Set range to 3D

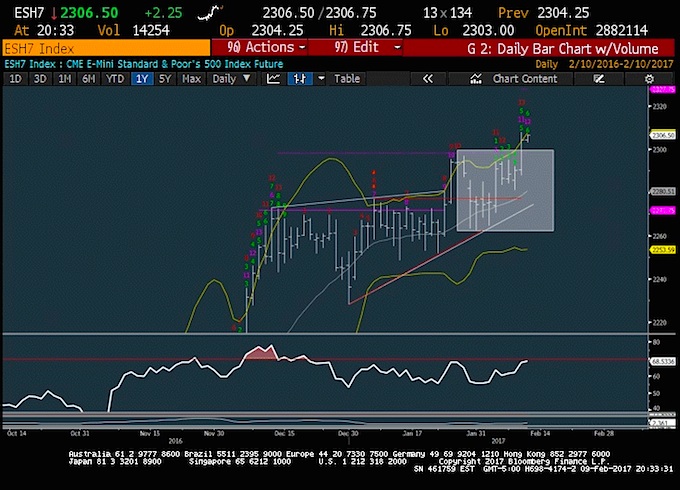pos(40,79)
